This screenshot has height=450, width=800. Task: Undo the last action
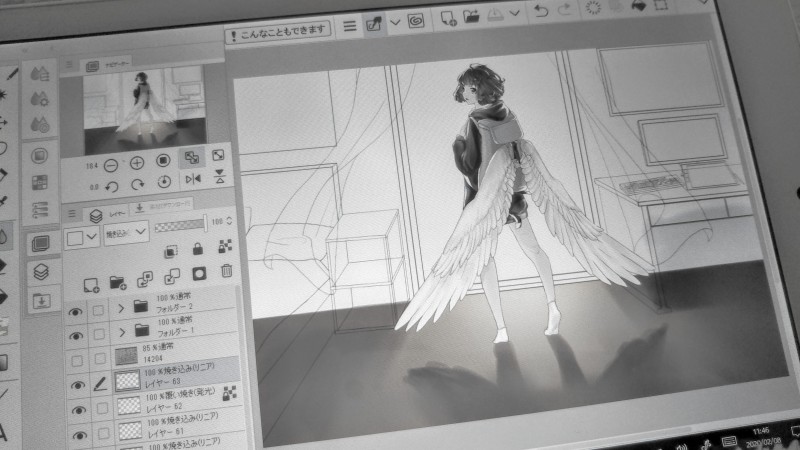[x=541, y=11]
